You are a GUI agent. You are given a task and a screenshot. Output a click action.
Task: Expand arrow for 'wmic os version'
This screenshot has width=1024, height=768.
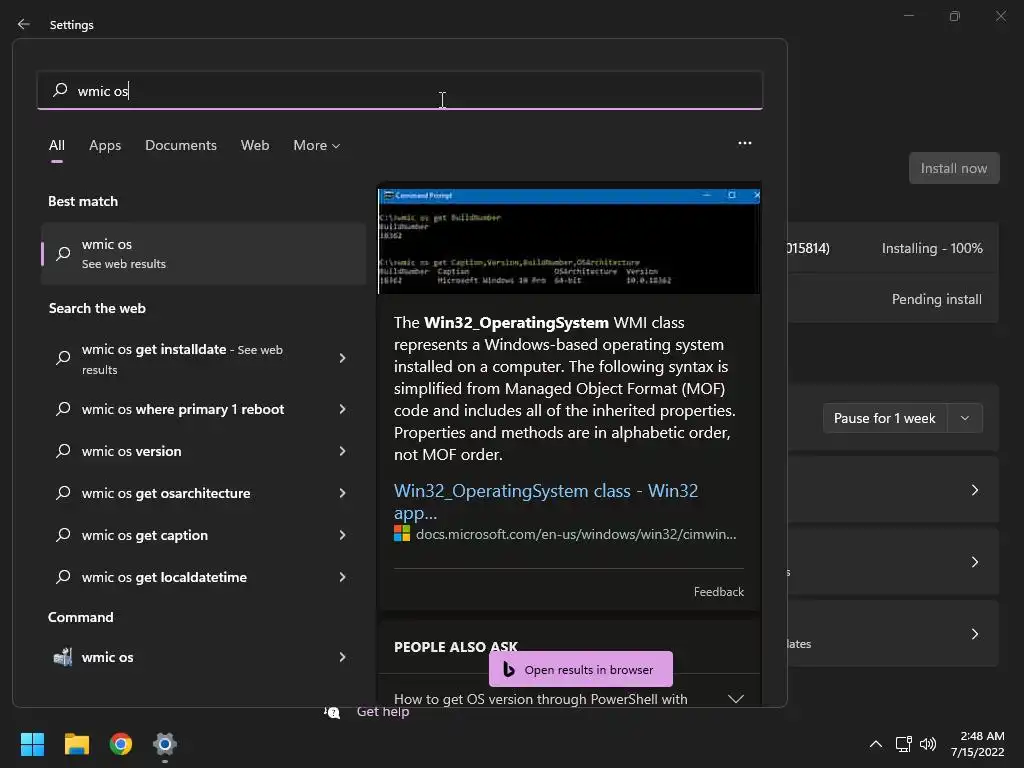tap(342, 451)
